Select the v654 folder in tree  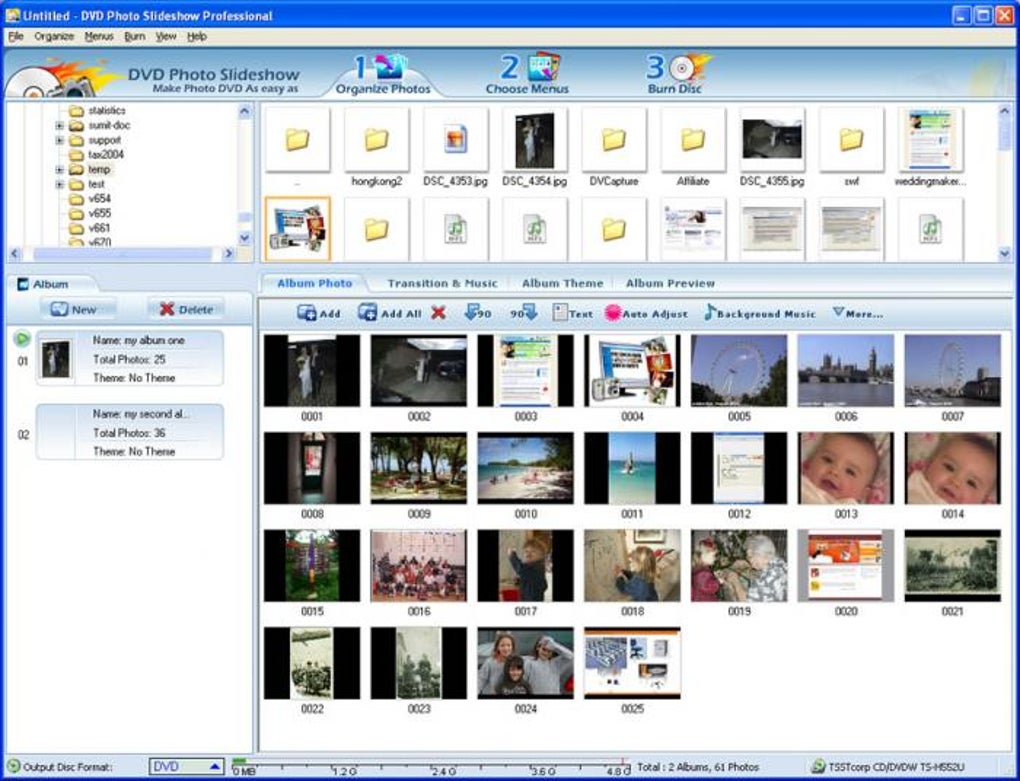coord(100,199)
